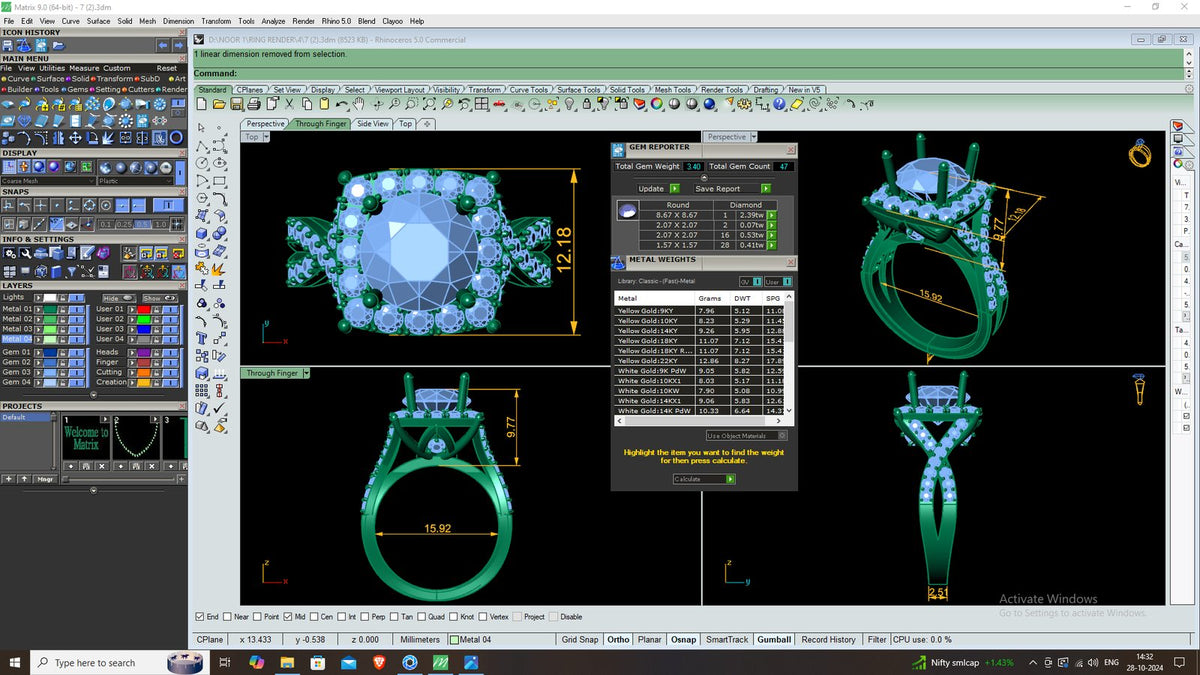Toggle Ortho in the status bar
Image resolution: width=1200 pixels, height=675 pixels.
(618, 640)
